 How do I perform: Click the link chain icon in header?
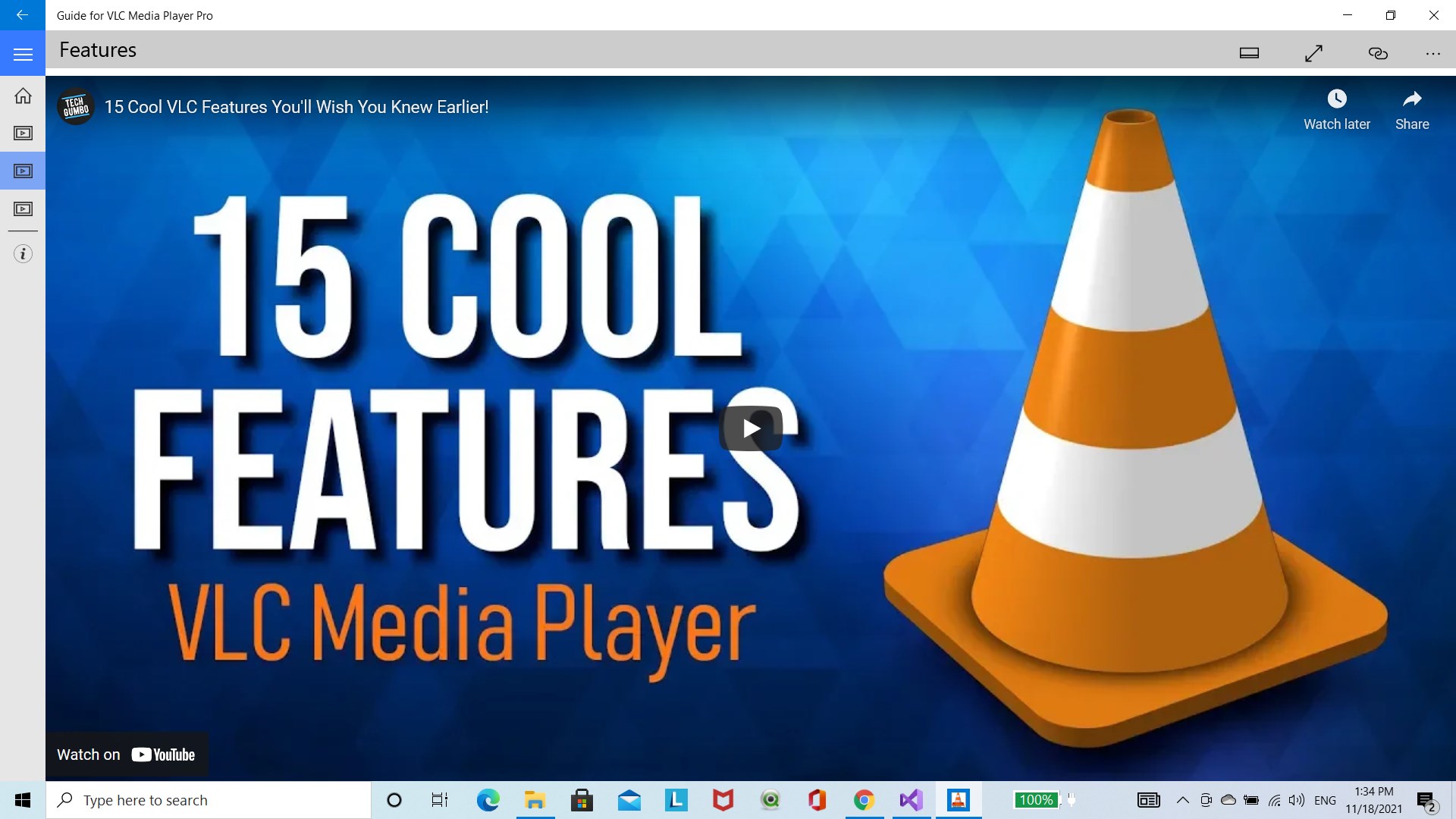1378,53
